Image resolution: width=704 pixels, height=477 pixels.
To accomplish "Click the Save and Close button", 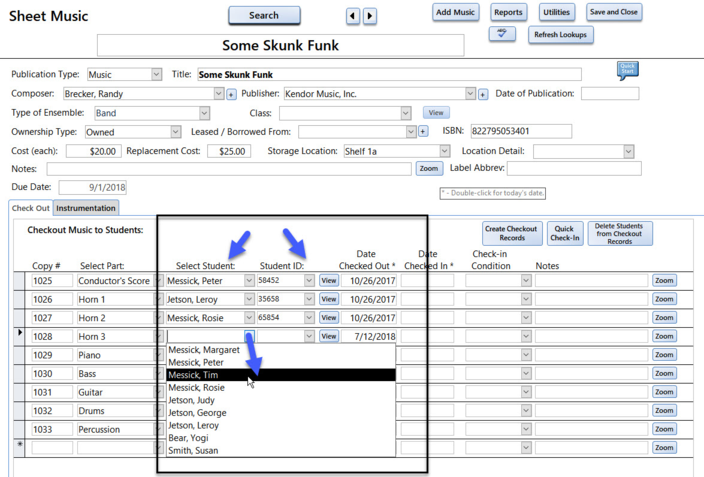I will tap(613, 12).
